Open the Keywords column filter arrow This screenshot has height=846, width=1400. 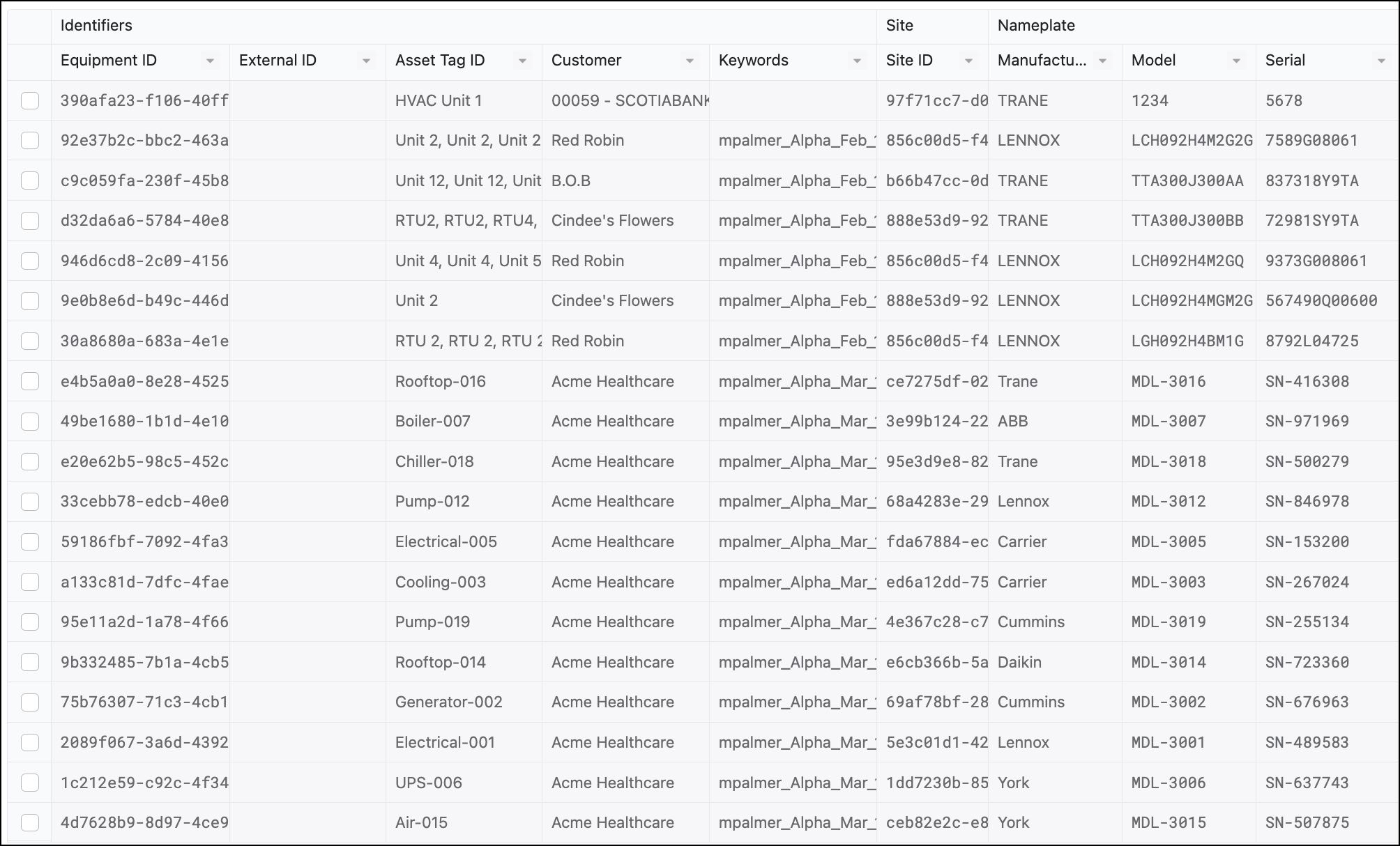(x=857, y=61)
